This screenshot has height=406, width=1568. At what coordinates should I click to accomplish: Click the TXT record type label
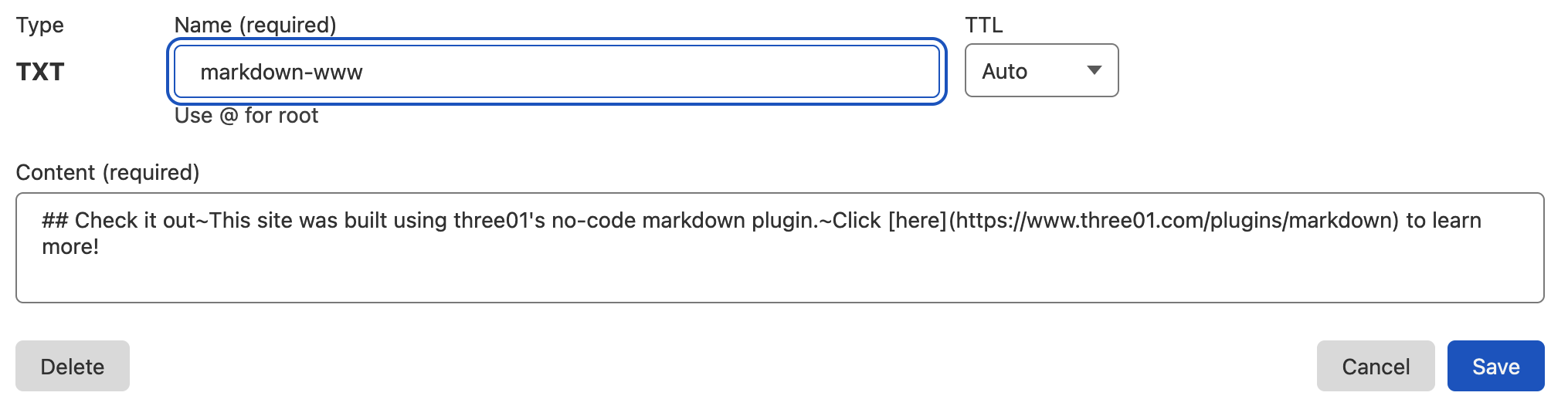40,72
